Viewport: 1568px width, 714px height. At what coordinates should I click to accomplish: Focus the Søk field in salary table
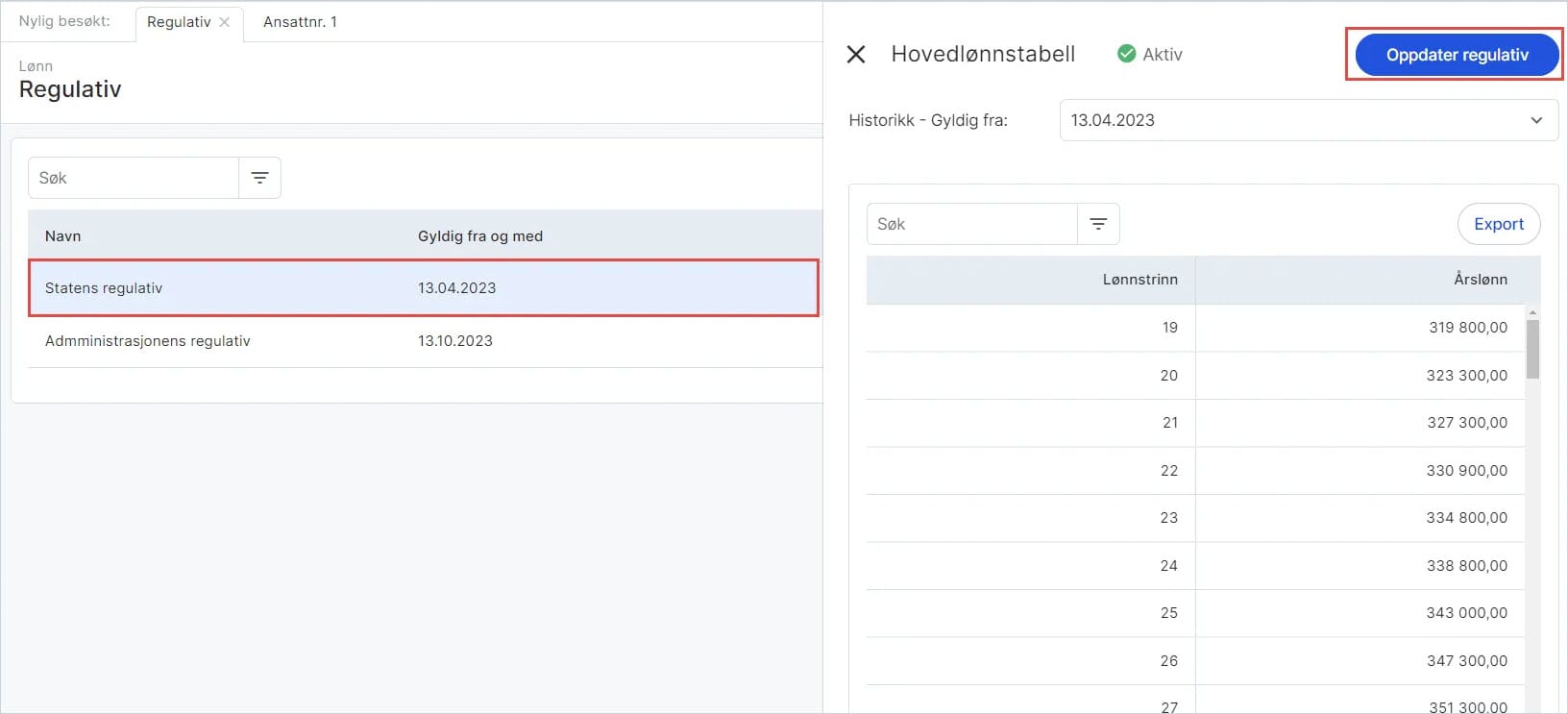(x=971, y=224)
